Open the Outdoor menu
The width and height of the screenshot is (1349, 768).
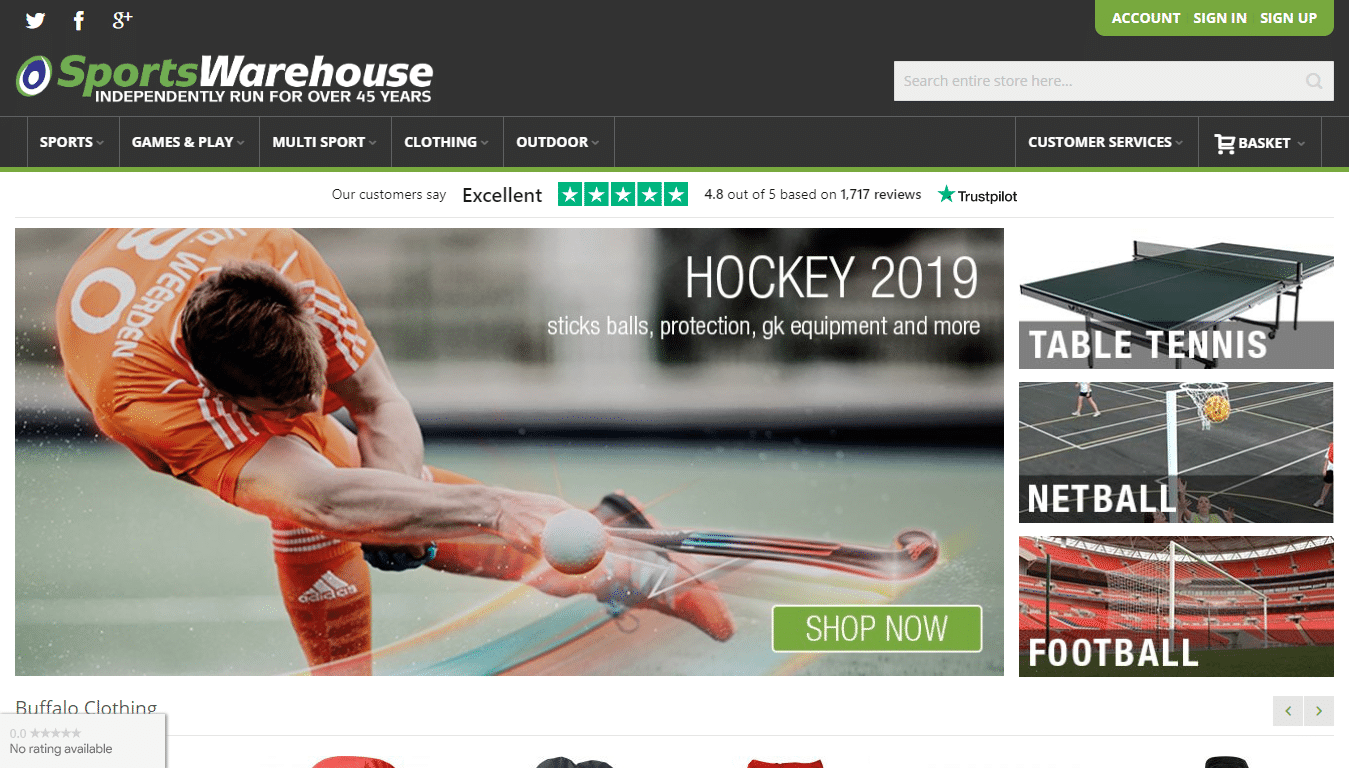pos(558,142)
